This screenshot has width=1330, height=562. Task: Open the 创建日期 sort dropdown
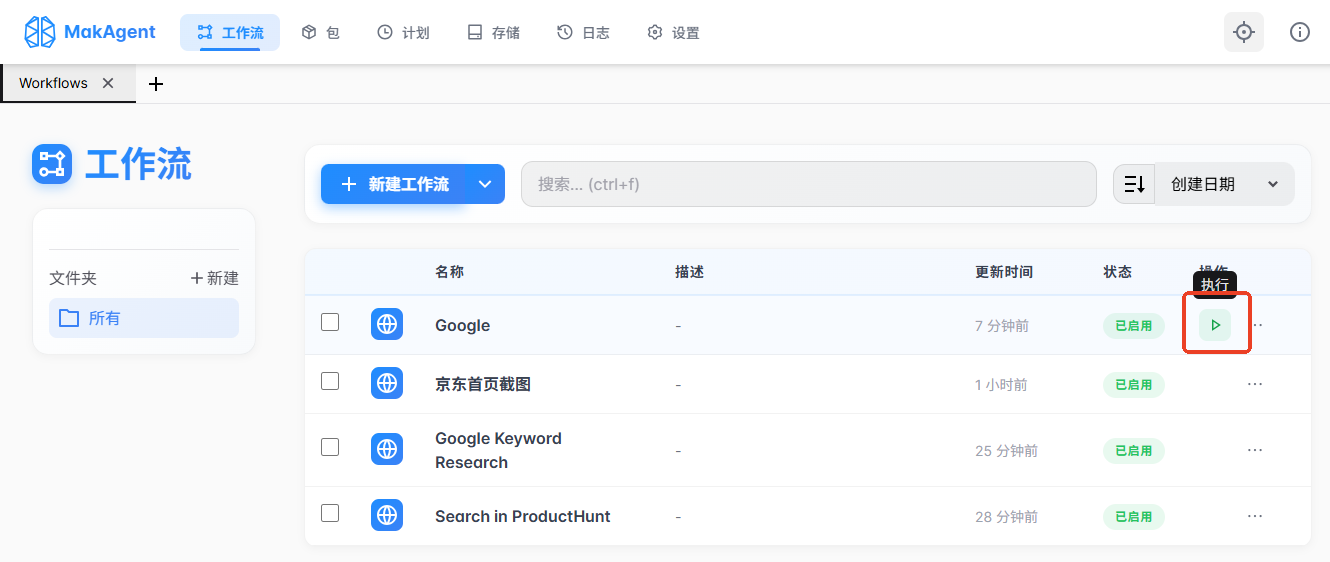(x=1224, y=184)
